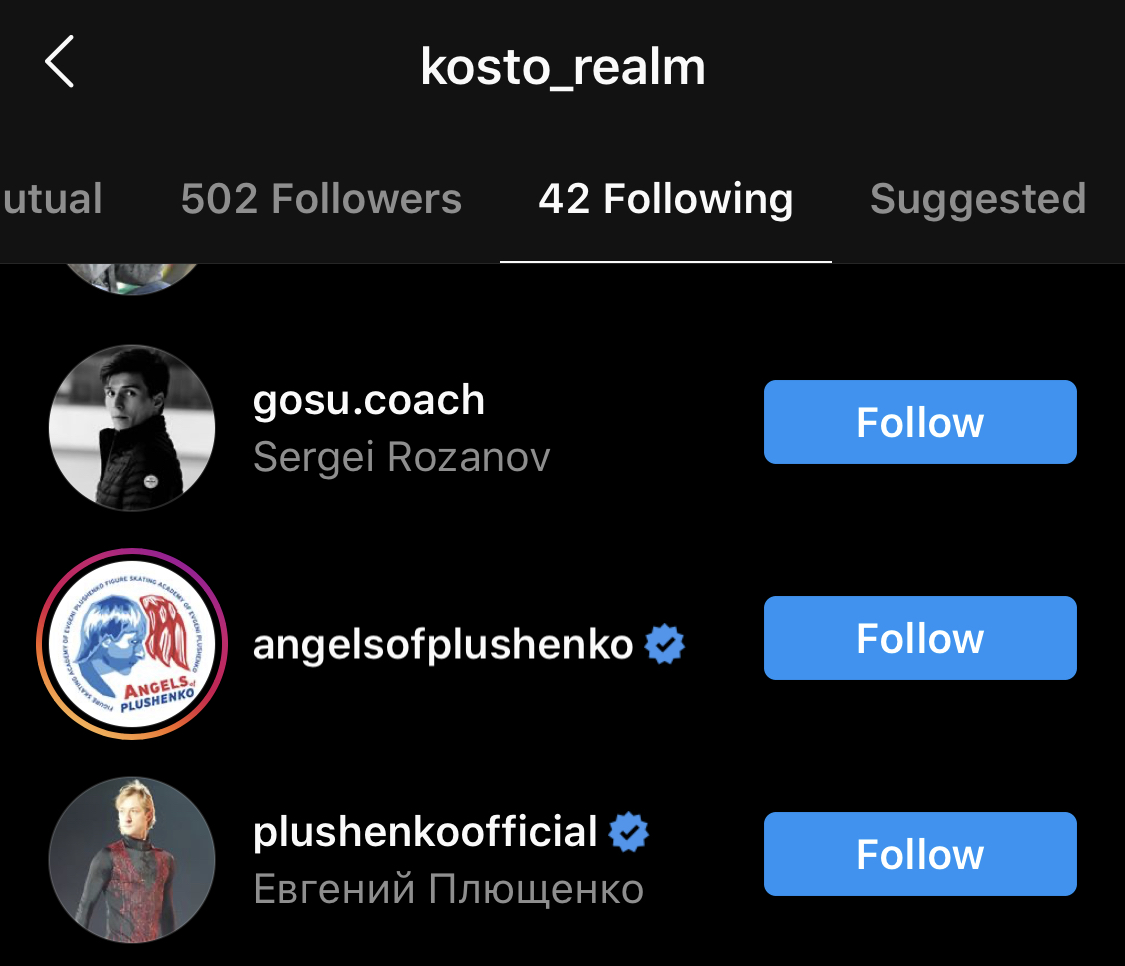Image resolution: width=1125 pixels, height=966 pixels.
Task: Open plushenkoofficial profile picture
Action: [x=132, y=860]
